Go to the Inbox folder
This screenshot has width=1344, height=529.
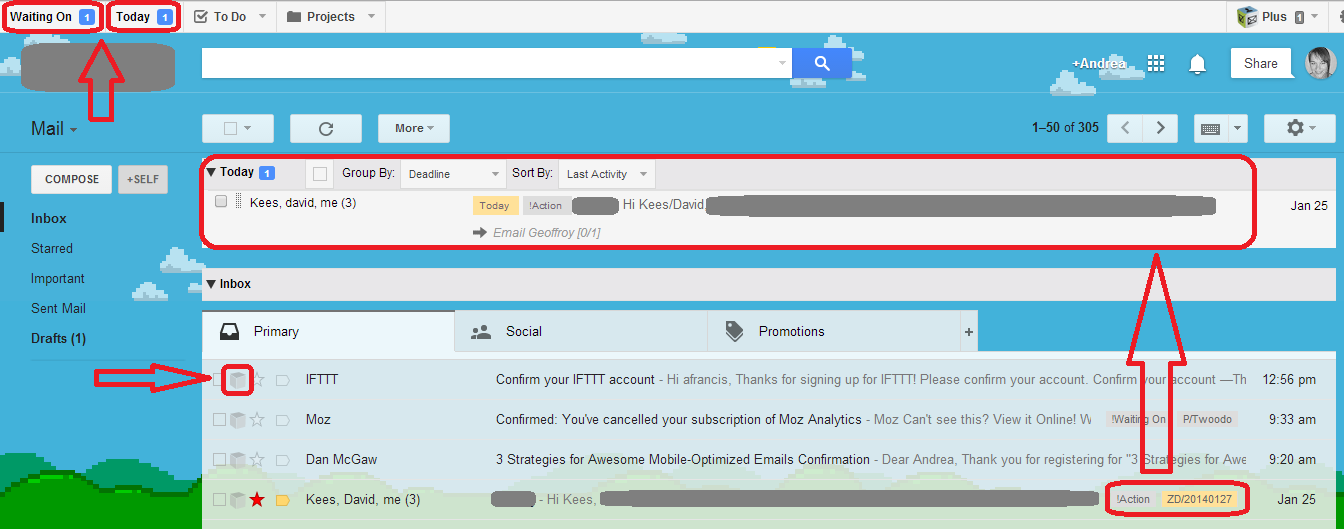coord(49,218)
